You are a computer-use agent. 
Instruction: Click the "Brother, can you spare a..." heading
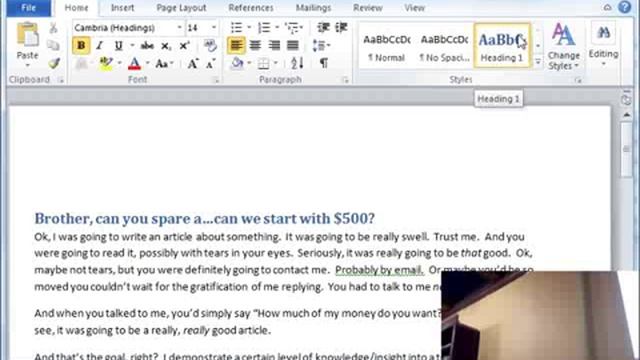(204, 218)
